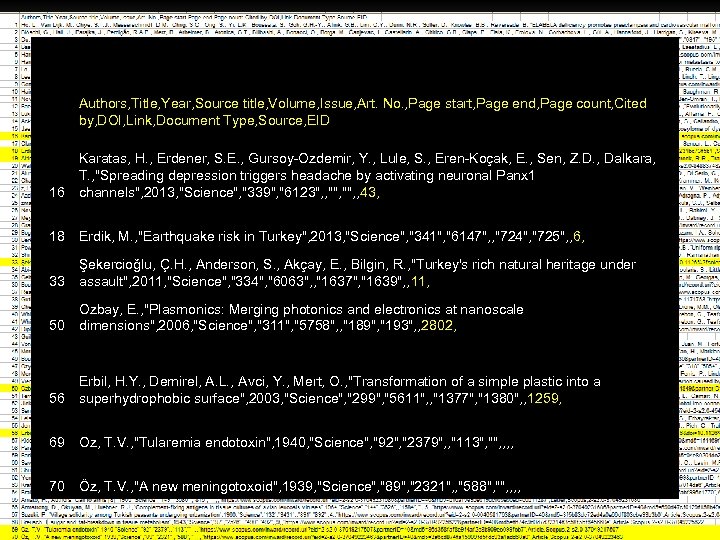Select row number 56 label
The image size is (720, 540).
(57, 398)
